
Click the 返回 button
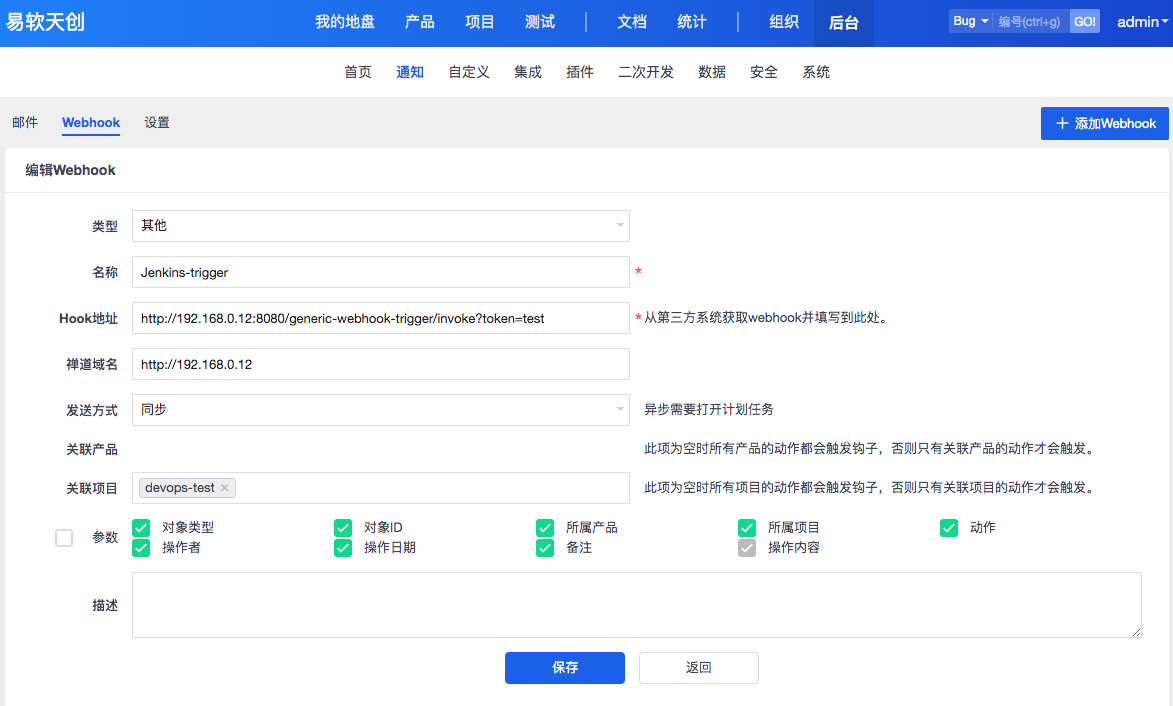click(699, 668)
